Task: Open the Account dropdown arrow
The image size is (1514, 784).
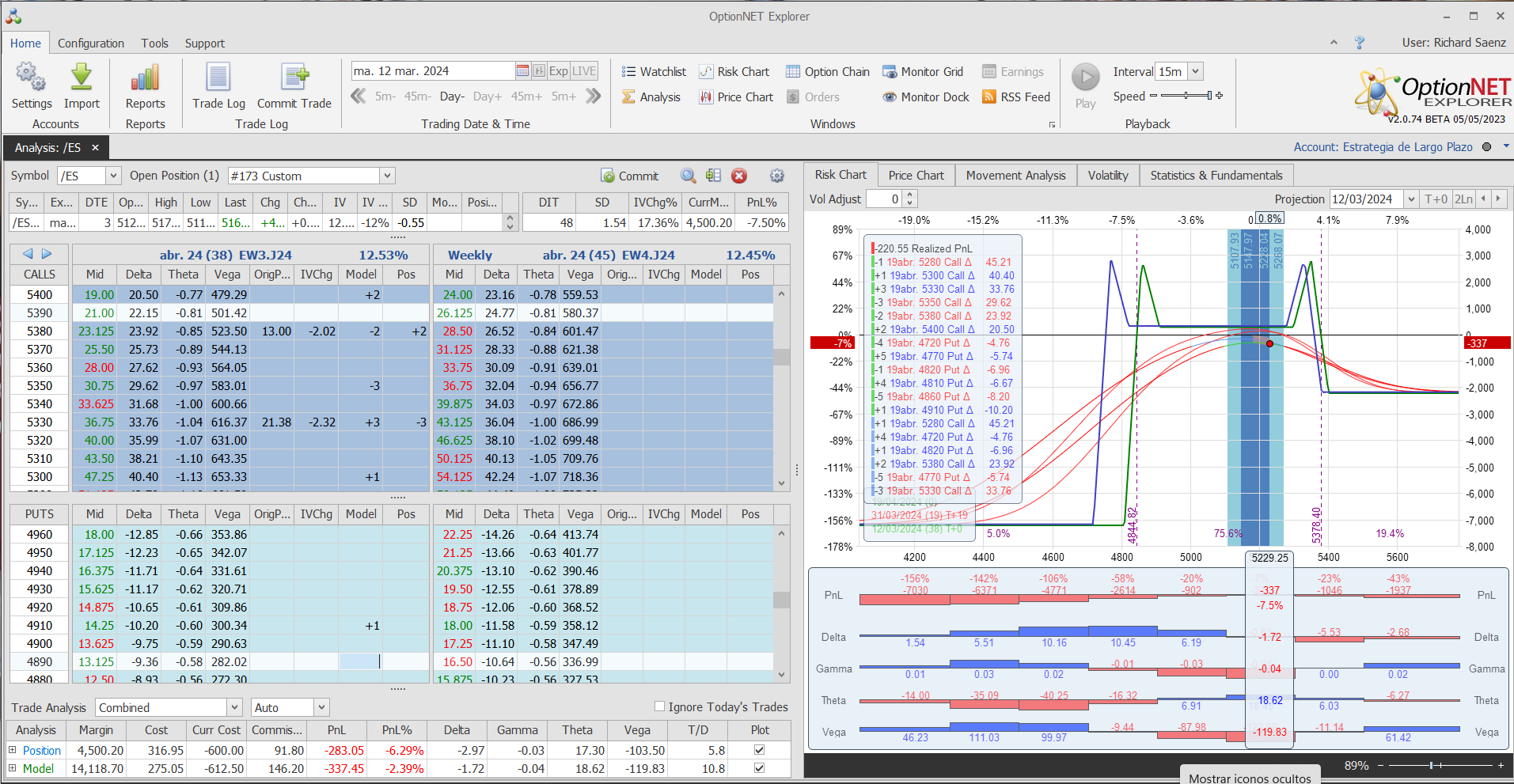Action: [1506, 146]
